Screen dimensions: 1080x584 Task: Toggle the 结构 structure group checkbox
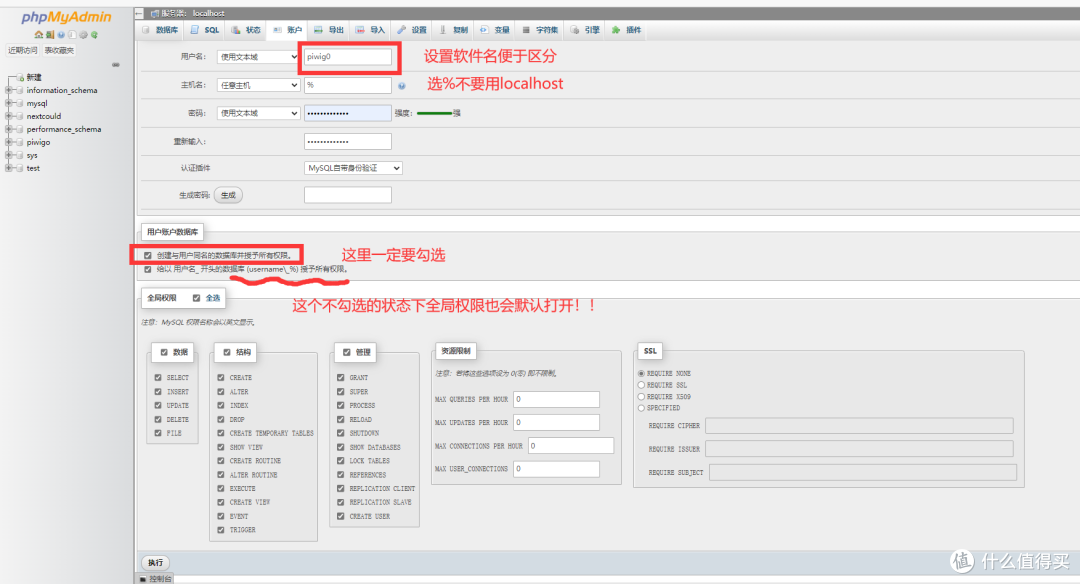click(227, 352)
